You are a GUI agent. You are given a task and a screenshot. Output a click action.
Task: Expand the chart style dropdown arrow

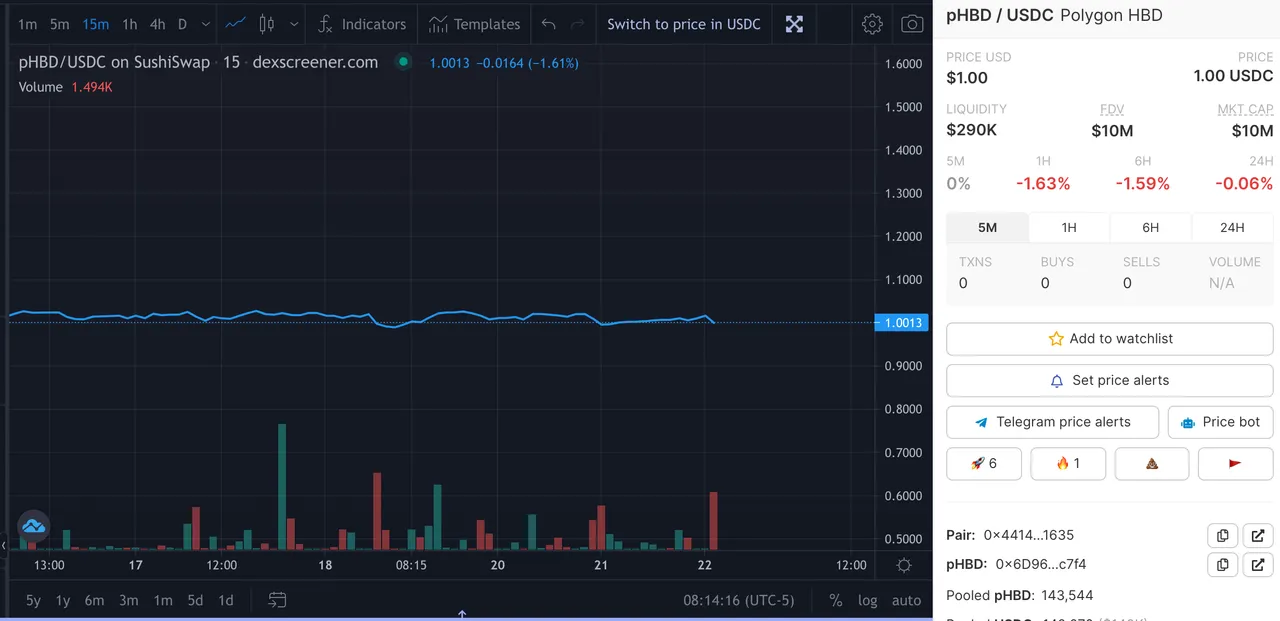click(293, 24)
